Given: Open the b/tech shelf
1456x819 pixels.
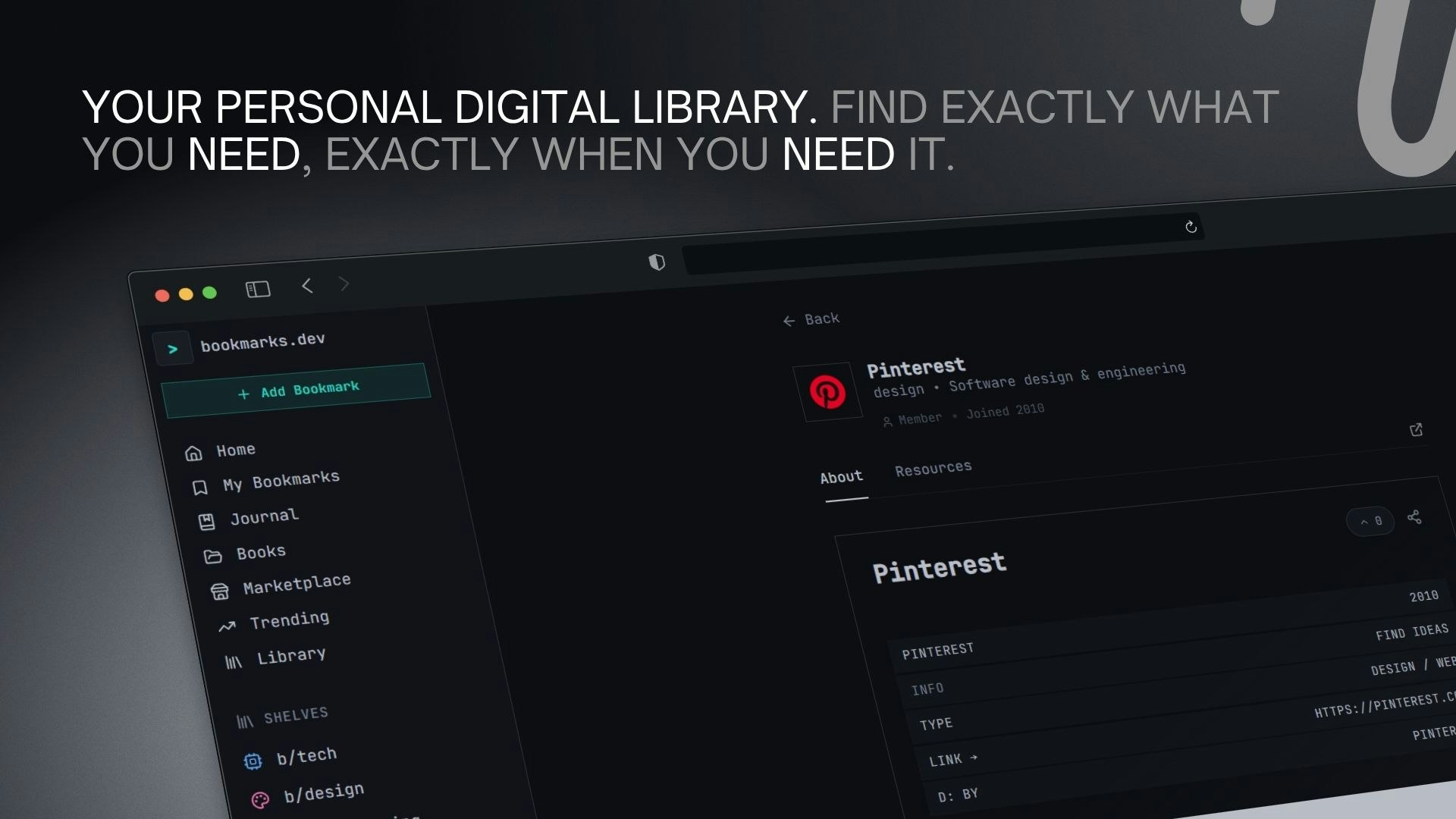Looking at the screenshot, I should 306,756.
